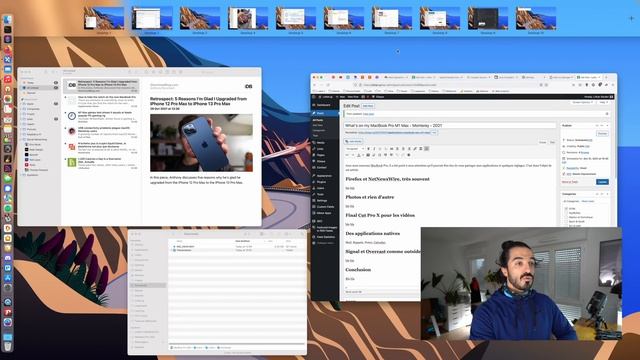Select Starred in NetNewsWire sidebar
Viewport: 640px width, 360px height.
point(39,93)
